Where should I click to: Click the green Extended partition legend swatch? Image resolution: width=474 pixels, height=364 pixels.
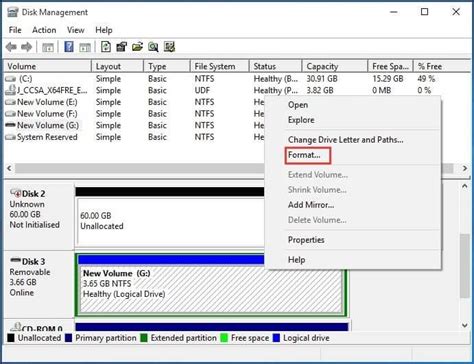[144, 338]
